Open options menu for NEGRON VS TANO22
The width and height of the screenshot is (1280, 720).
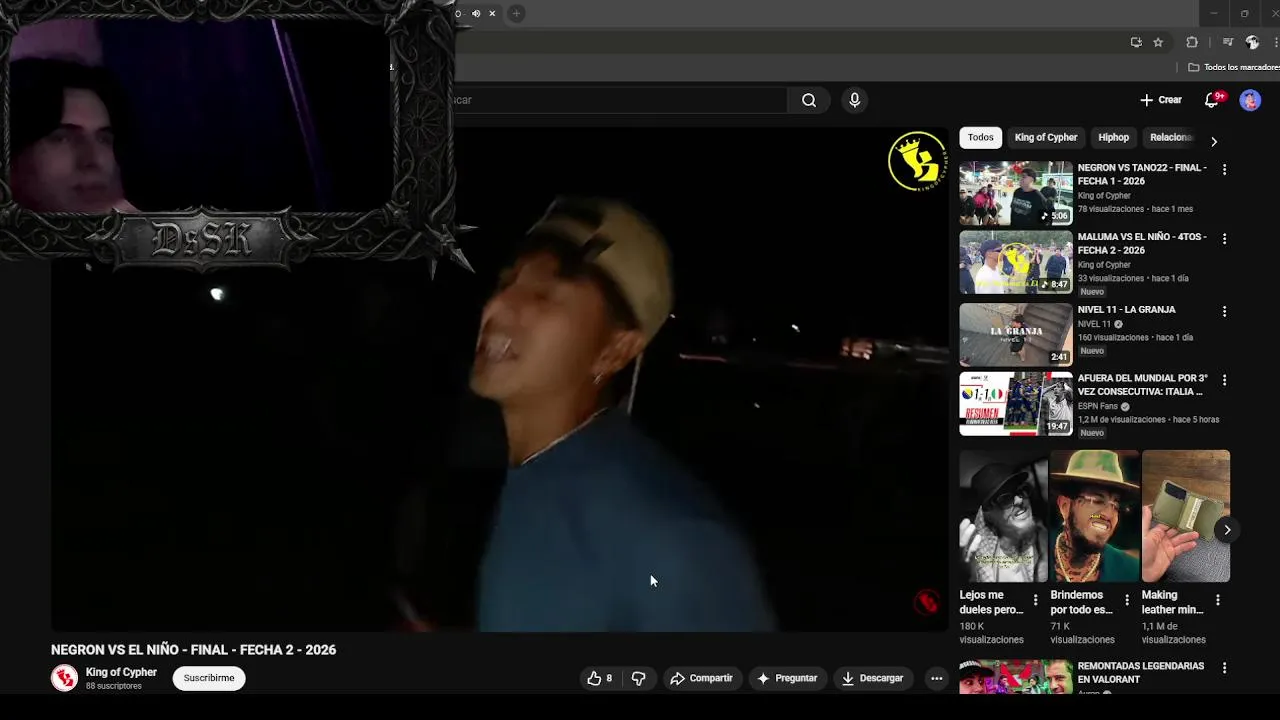click(x=1224, y=170)
